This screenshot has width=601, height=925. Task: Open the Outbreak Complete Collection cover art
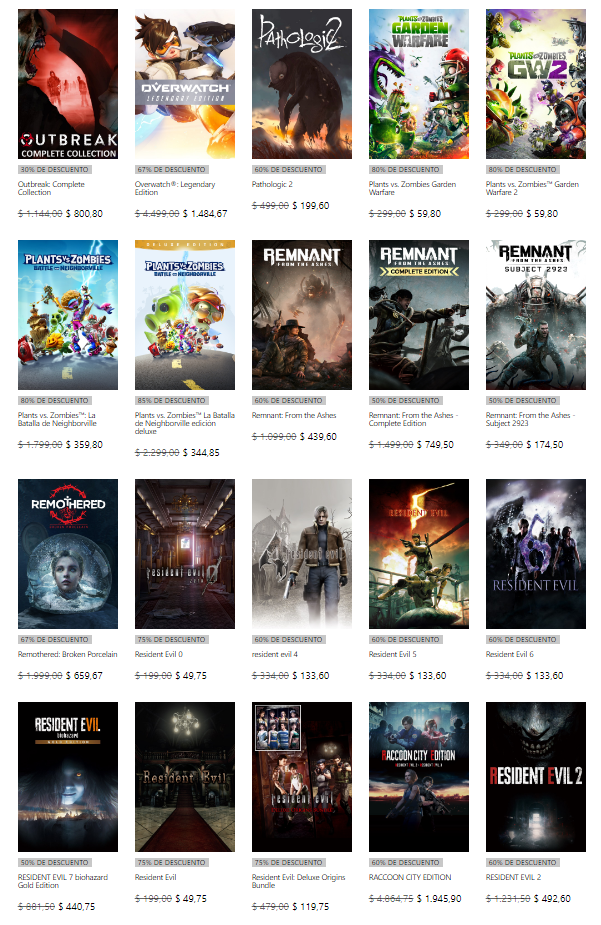coord(68,84)
